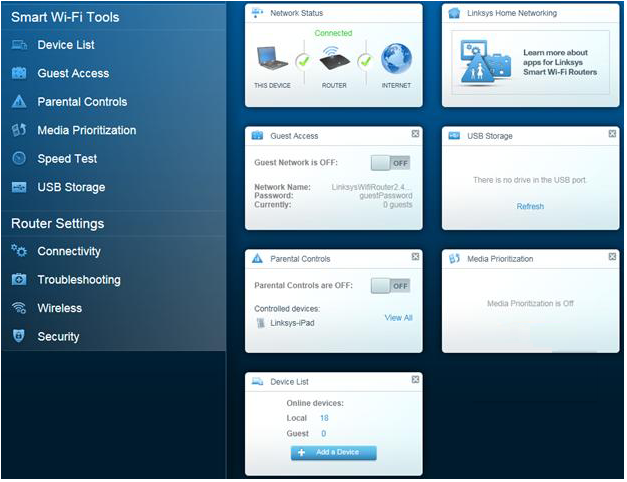
Task: Click the Media Prioritization sidebar icon
Action: pyautogui.click(x=19, y=130)
